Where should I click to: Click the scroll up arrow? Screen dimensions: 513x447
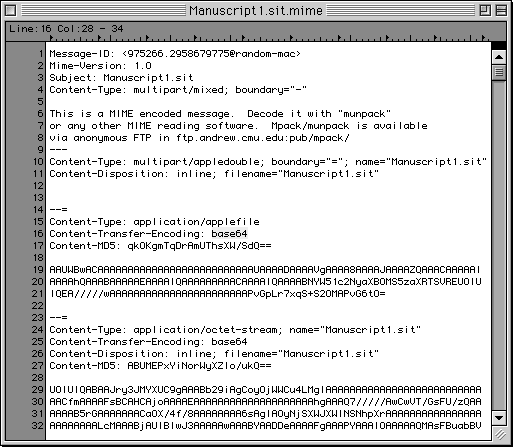499,57
